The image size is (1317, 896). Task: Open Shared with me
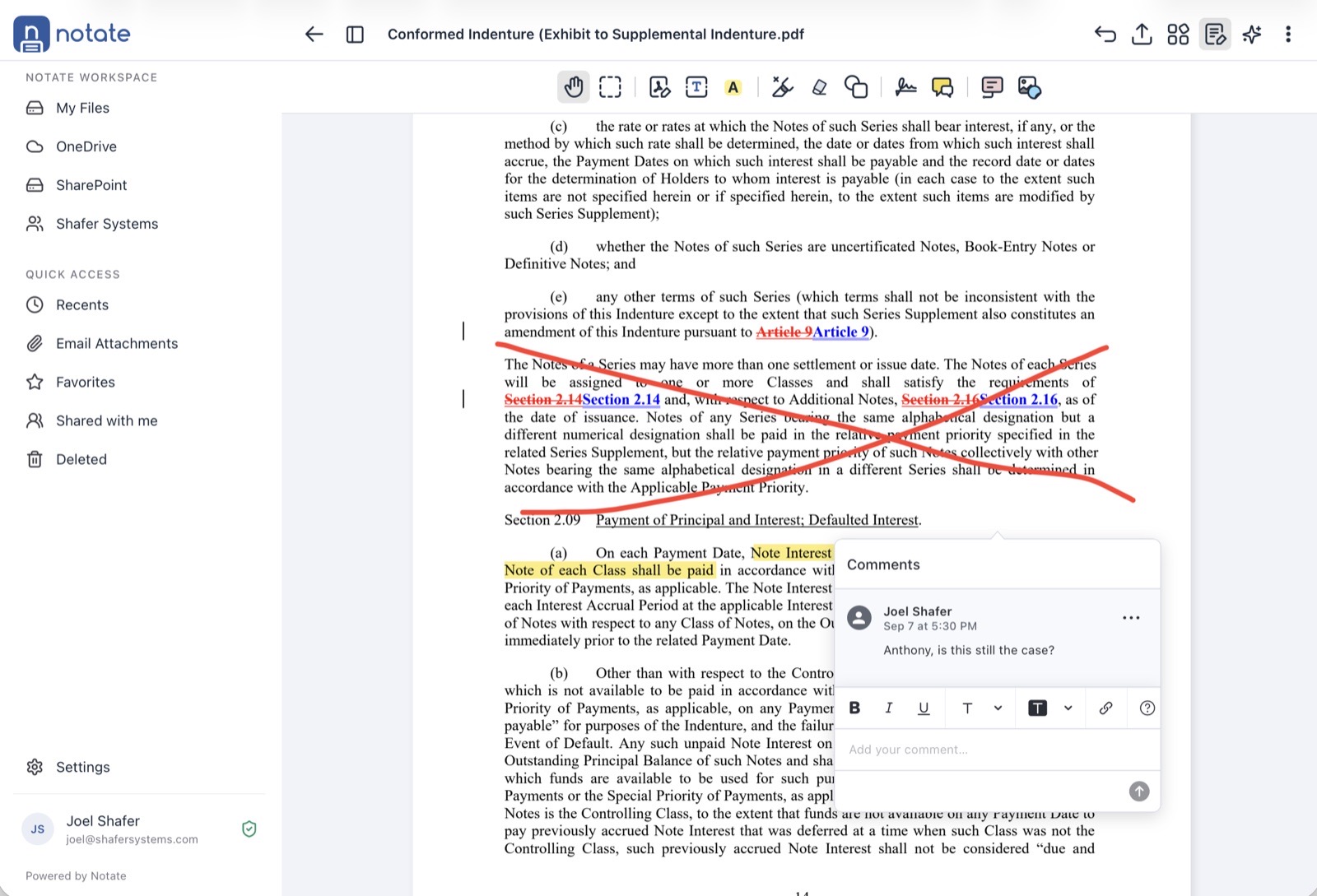point(106,420)
